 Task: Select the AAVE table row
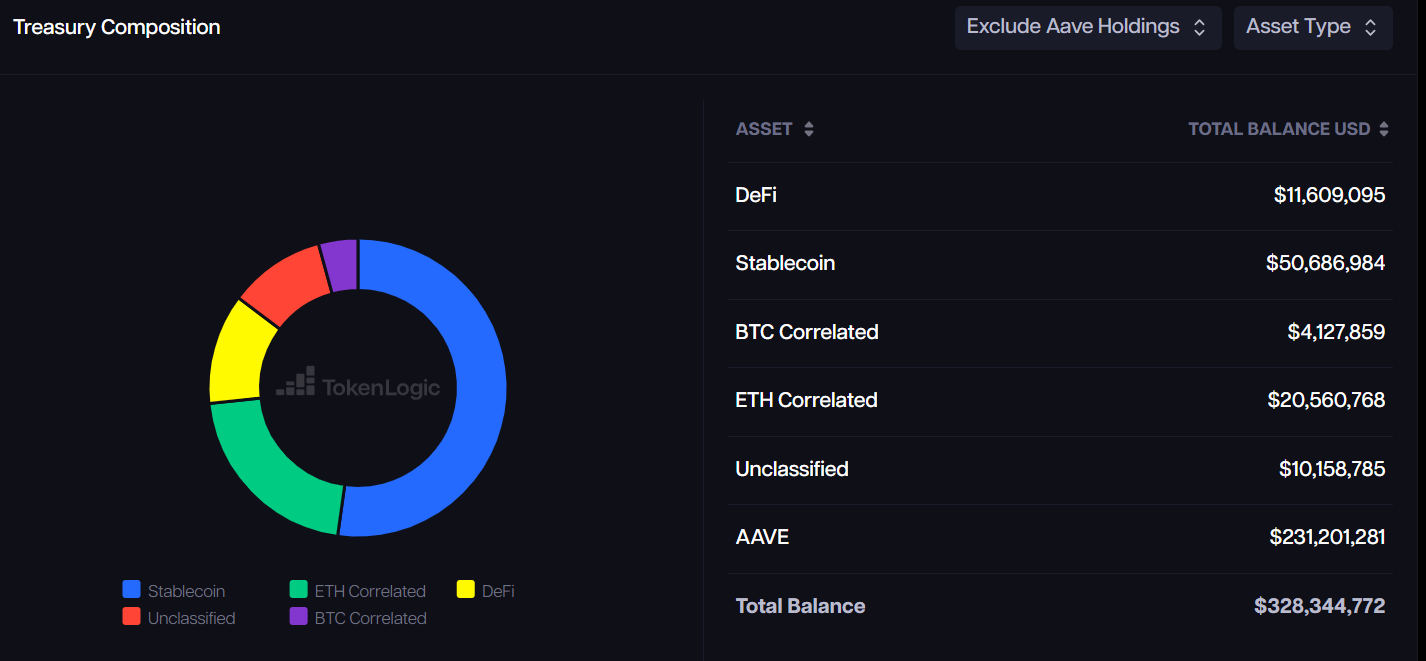click(1060, 537)
